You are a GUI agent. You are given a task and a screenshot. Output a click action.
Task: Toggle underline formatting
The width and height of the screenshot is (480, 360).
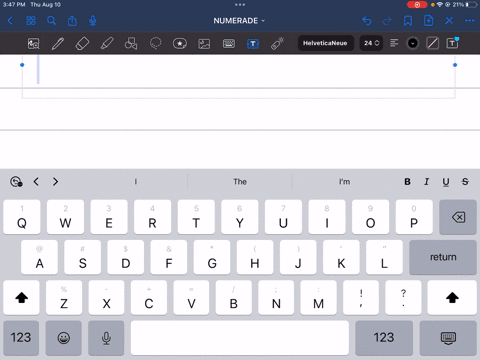[446, 182]
